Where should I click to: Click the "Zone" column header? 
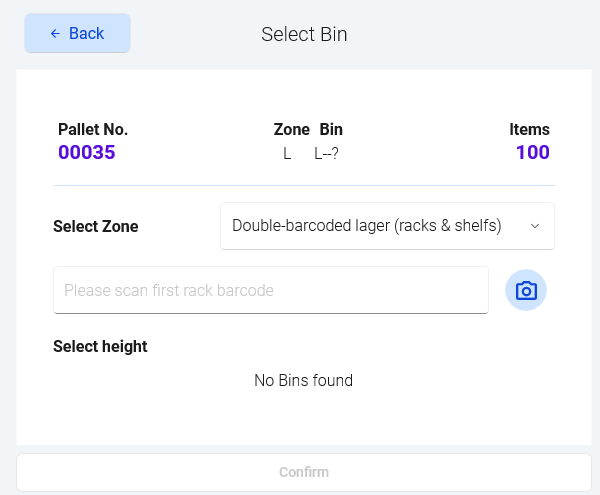(x=291, y=129)
